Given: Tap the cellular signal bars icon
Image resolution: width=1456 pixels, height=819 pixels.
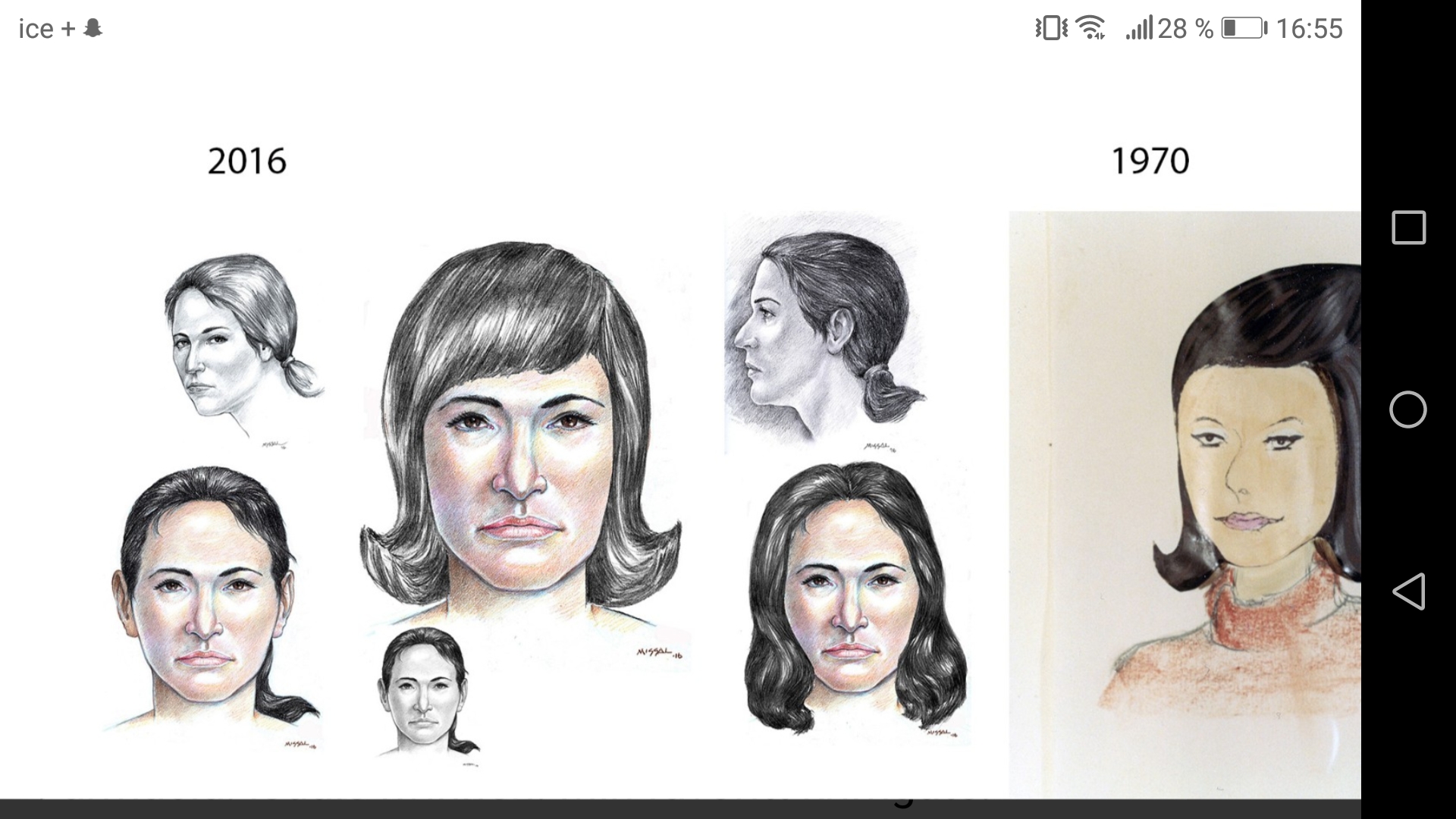Looking at the screenshot, I should coord(1139,29).
